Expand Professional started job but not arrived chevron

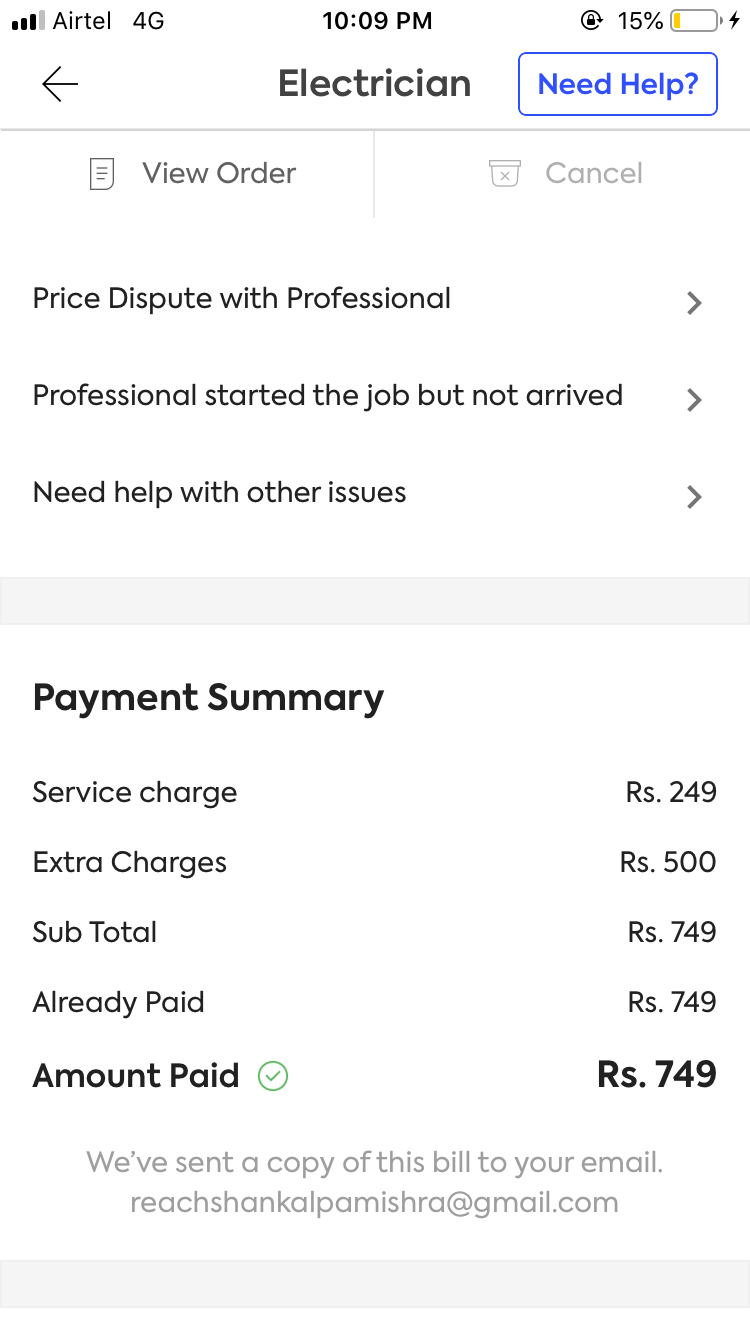coord(694,400)
